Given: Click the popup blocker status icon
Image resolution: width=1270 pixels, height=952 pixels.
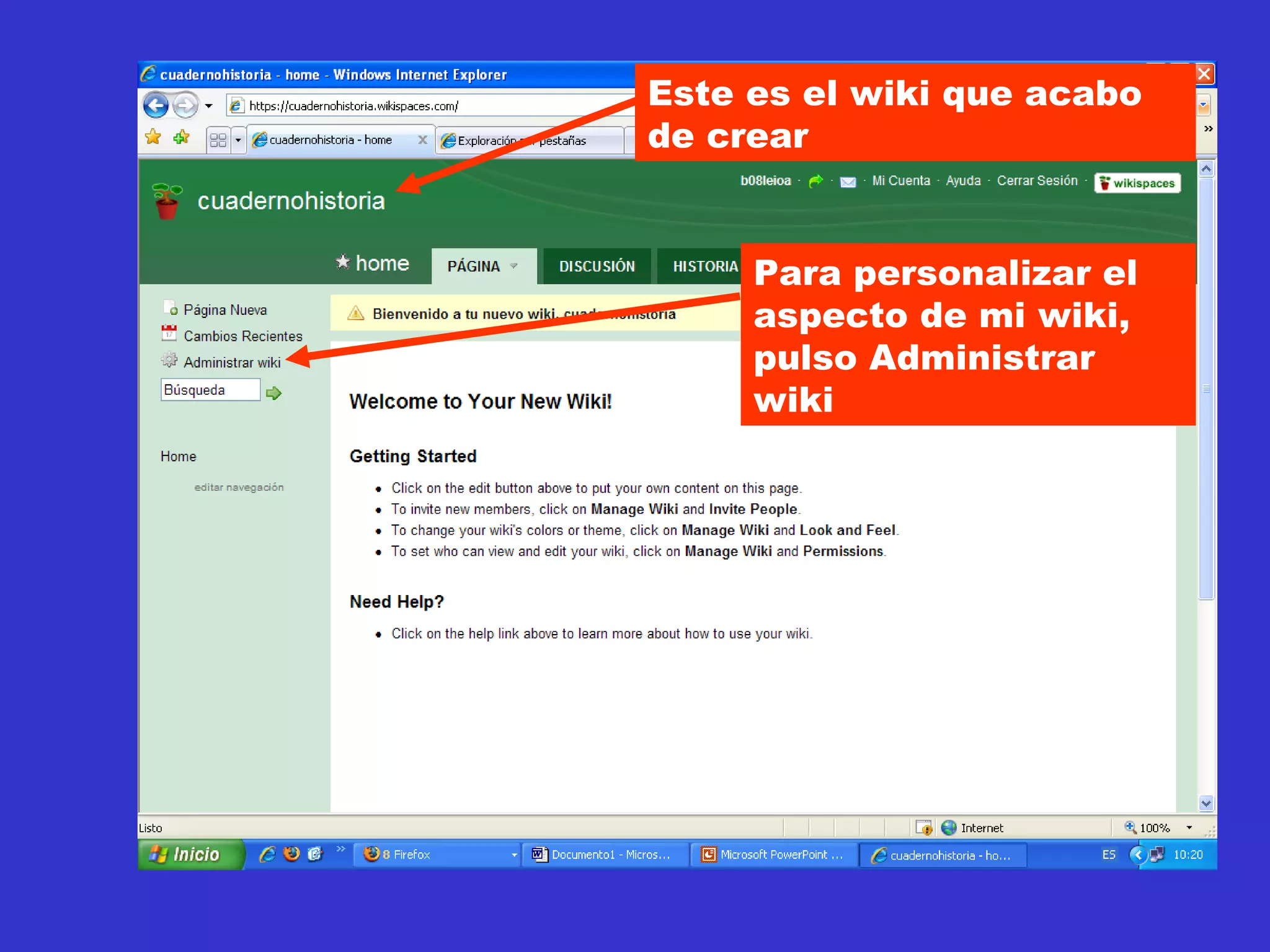Looking at the screenshot, I should click(924, 827).
